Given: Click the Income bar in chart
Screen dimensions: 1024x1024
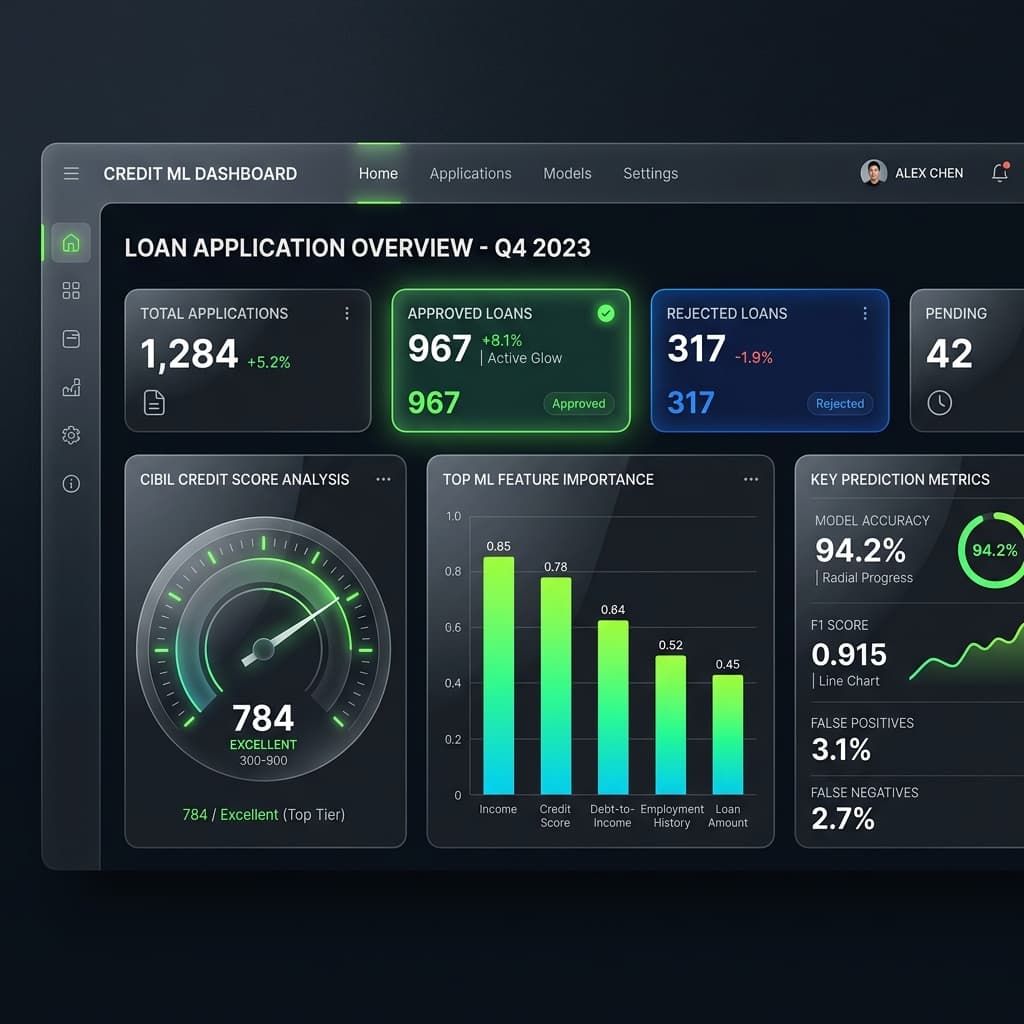Looking at the screenshot, I should click(498, 675).
